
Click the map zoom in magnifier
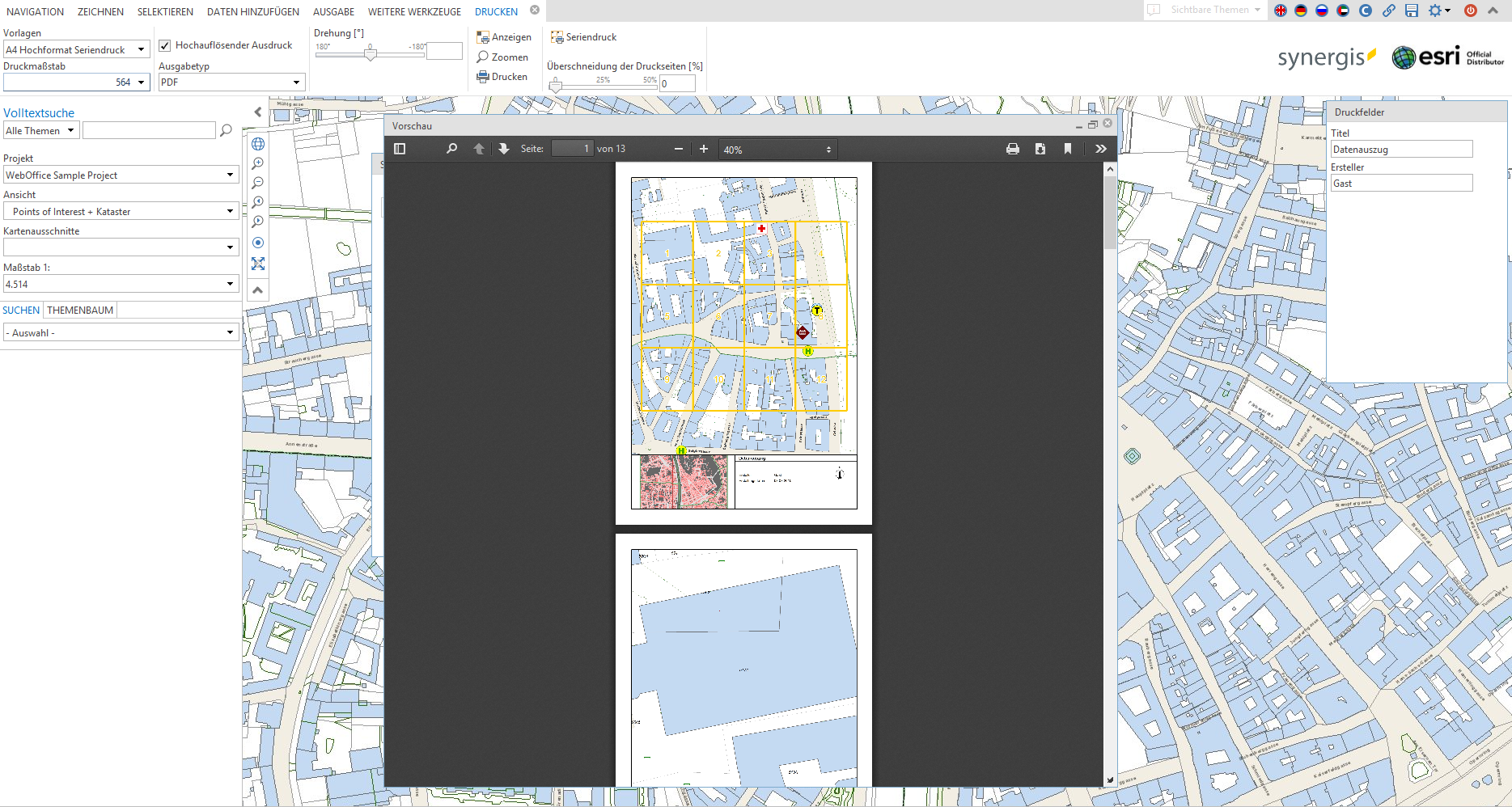click(258, 163)
